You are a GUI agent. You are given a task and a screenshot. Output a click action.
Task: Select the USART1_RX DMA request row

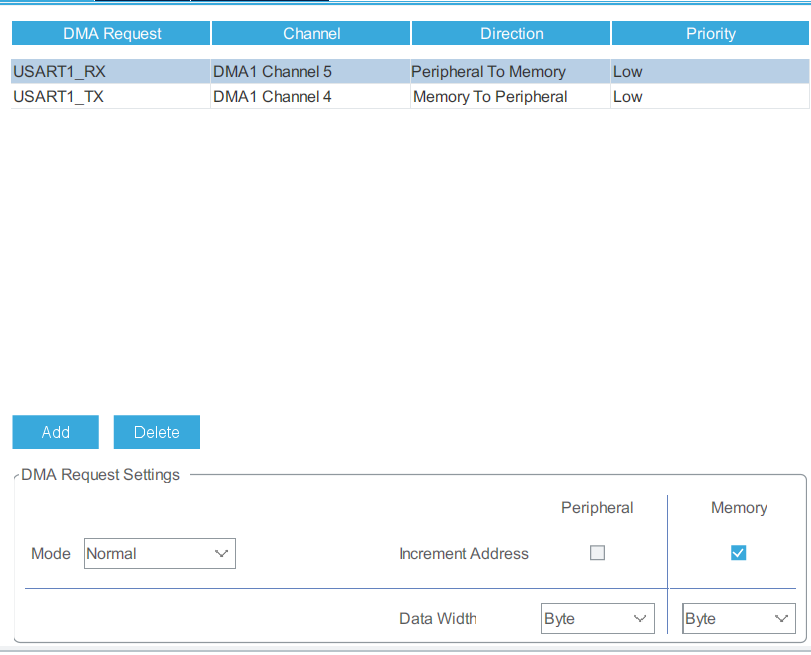59,72
